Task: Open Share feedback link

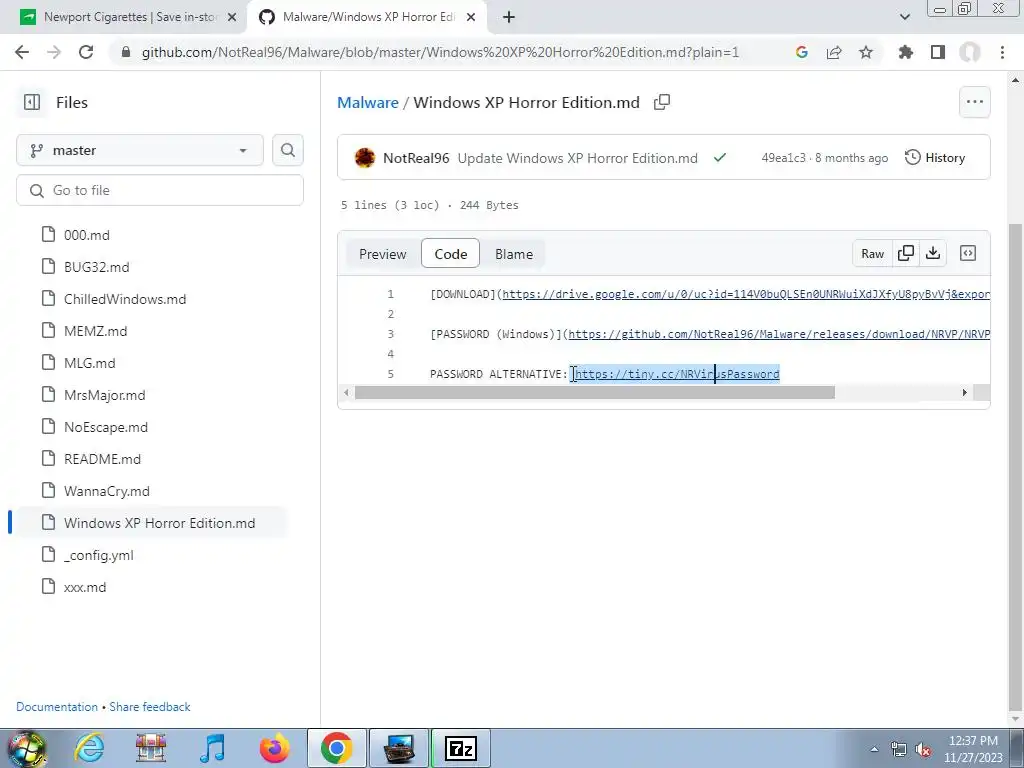Action: pos(150,707)
